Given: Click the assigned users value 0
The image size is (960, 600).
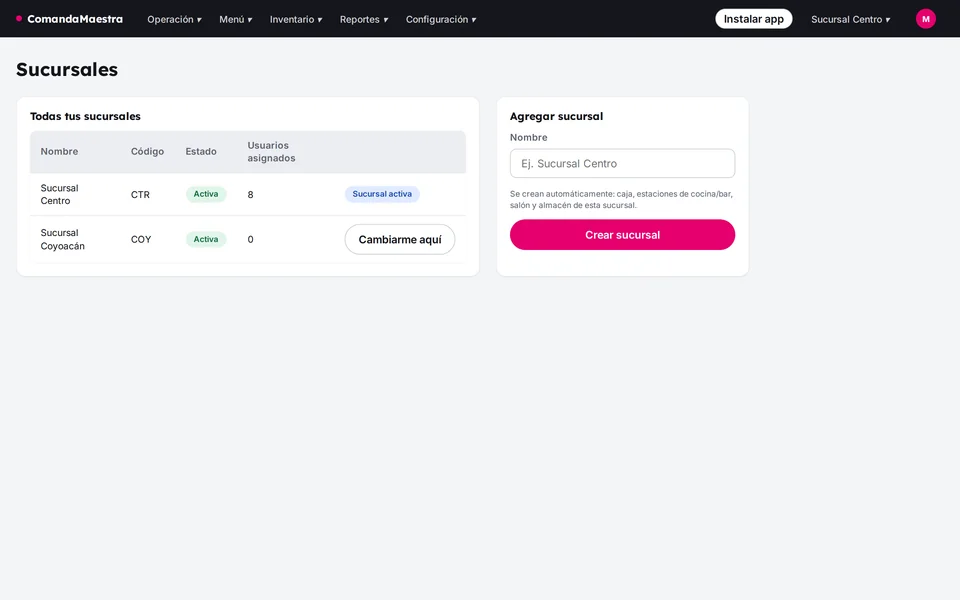Looking at the screenshot, I should click(250, 239).
